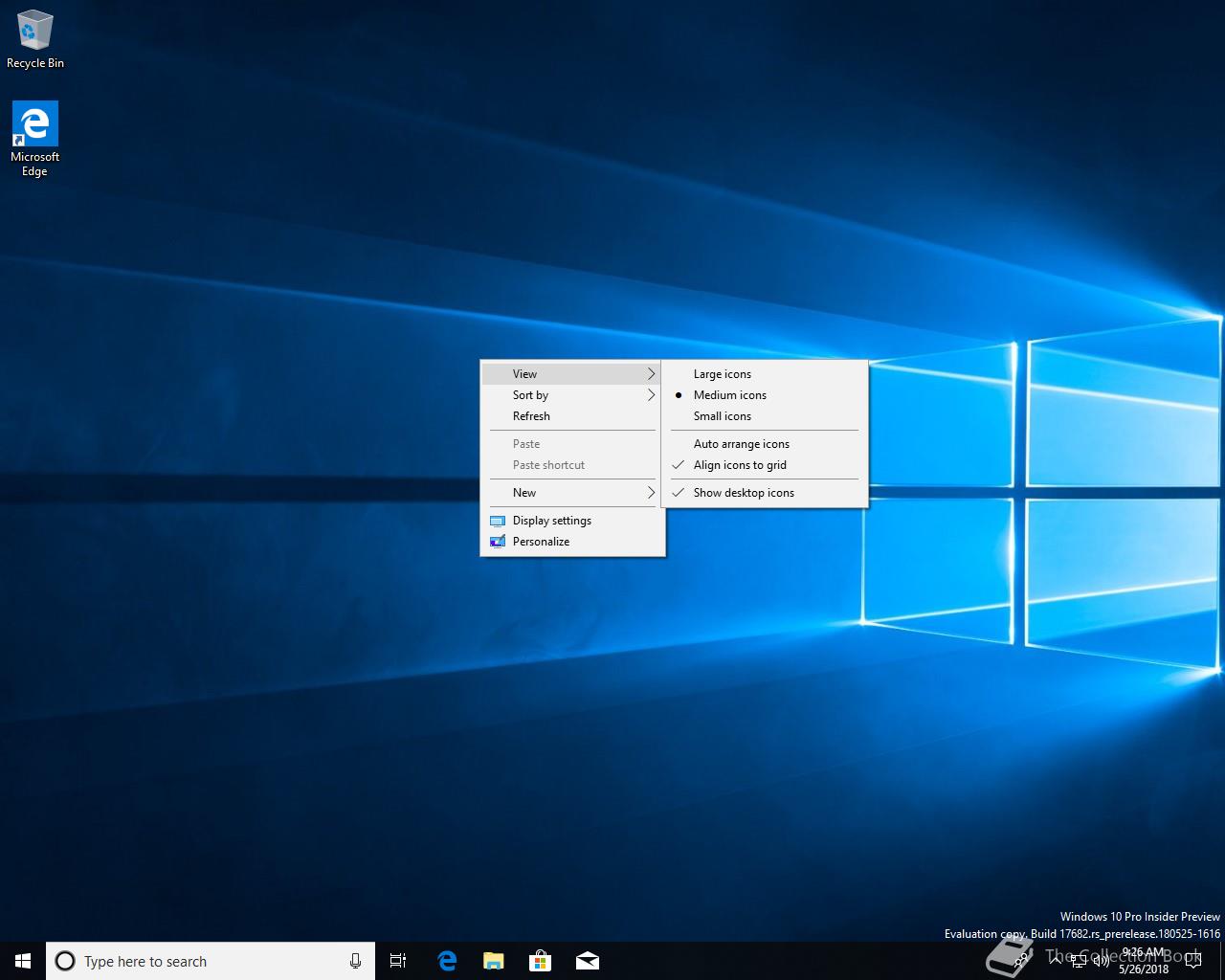
Task: Open File Explorer from the taskbar
Action: click(x=493, y=961)
